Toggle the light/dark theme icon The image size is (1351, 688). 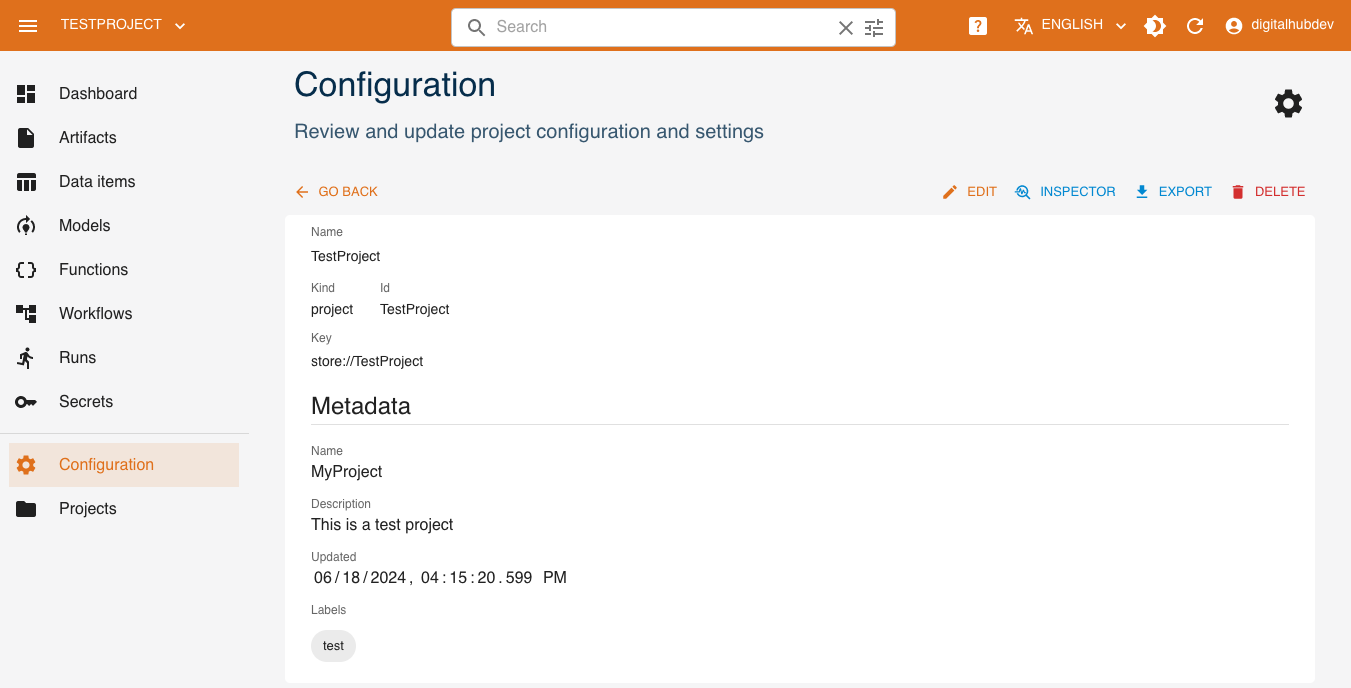point(1155,26)
